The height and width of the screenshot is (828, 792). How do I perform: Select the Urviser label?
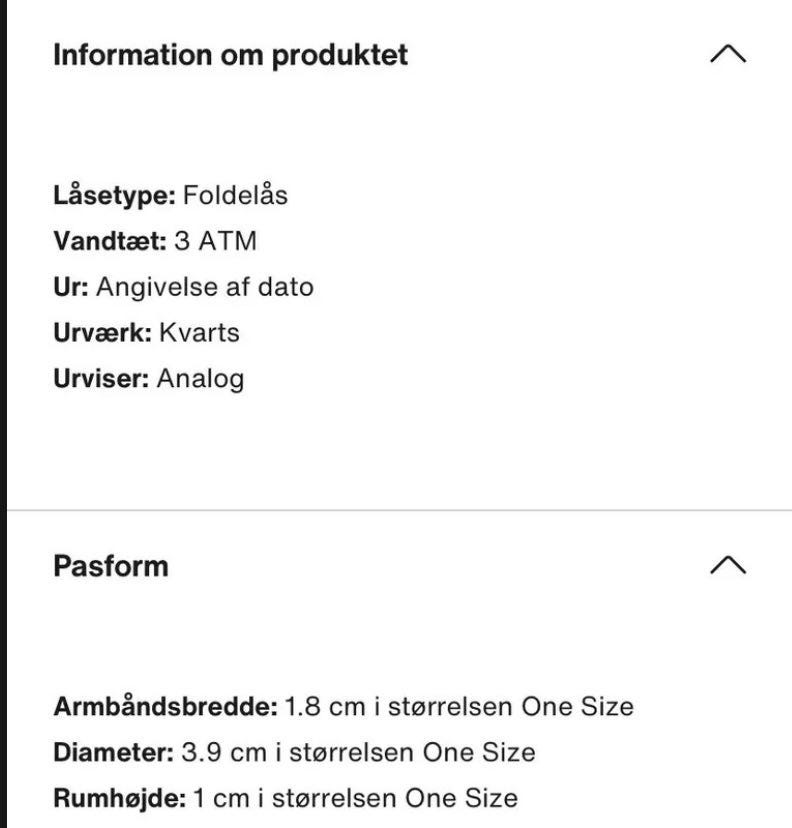(101, 378)
